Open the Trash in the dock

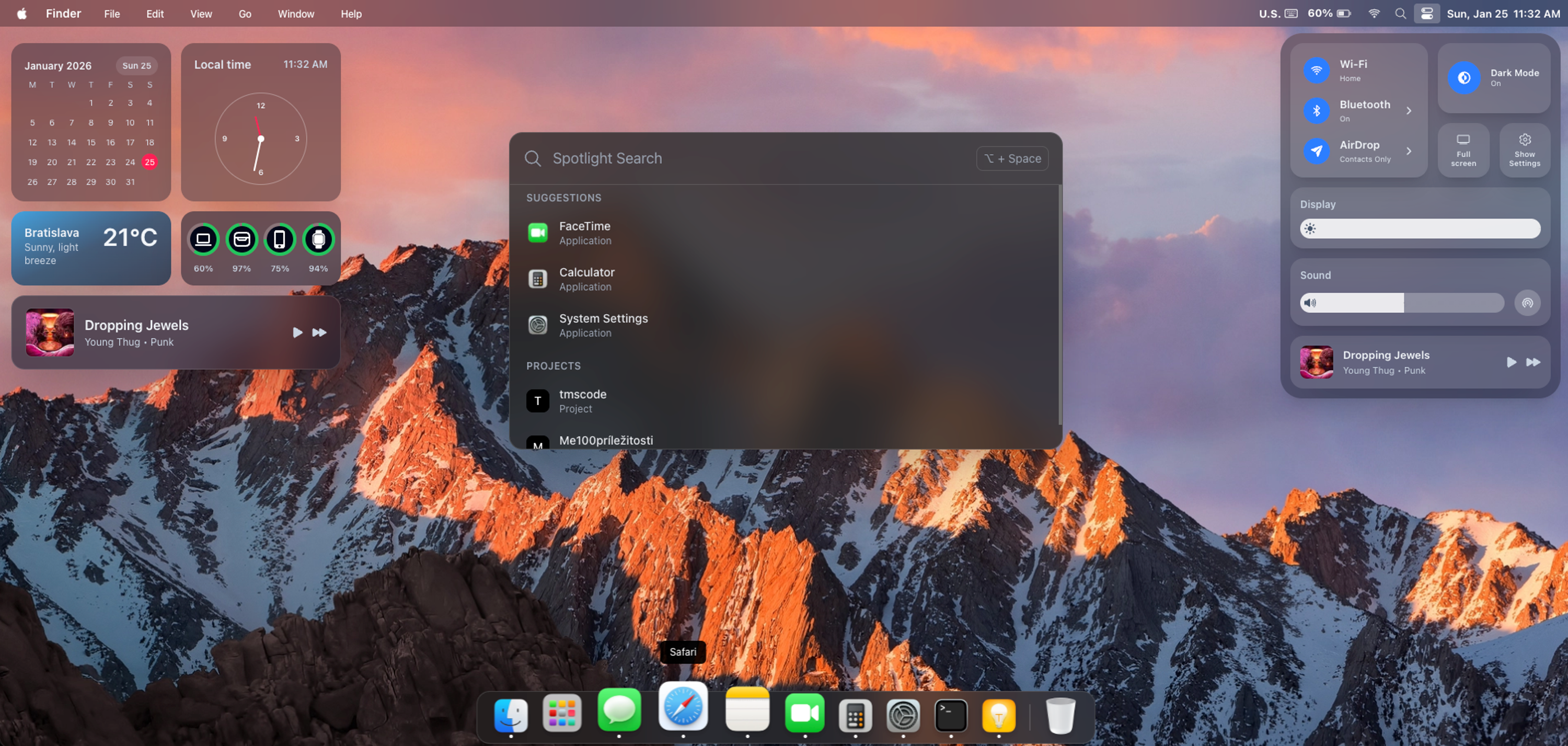coord(1060,716)
